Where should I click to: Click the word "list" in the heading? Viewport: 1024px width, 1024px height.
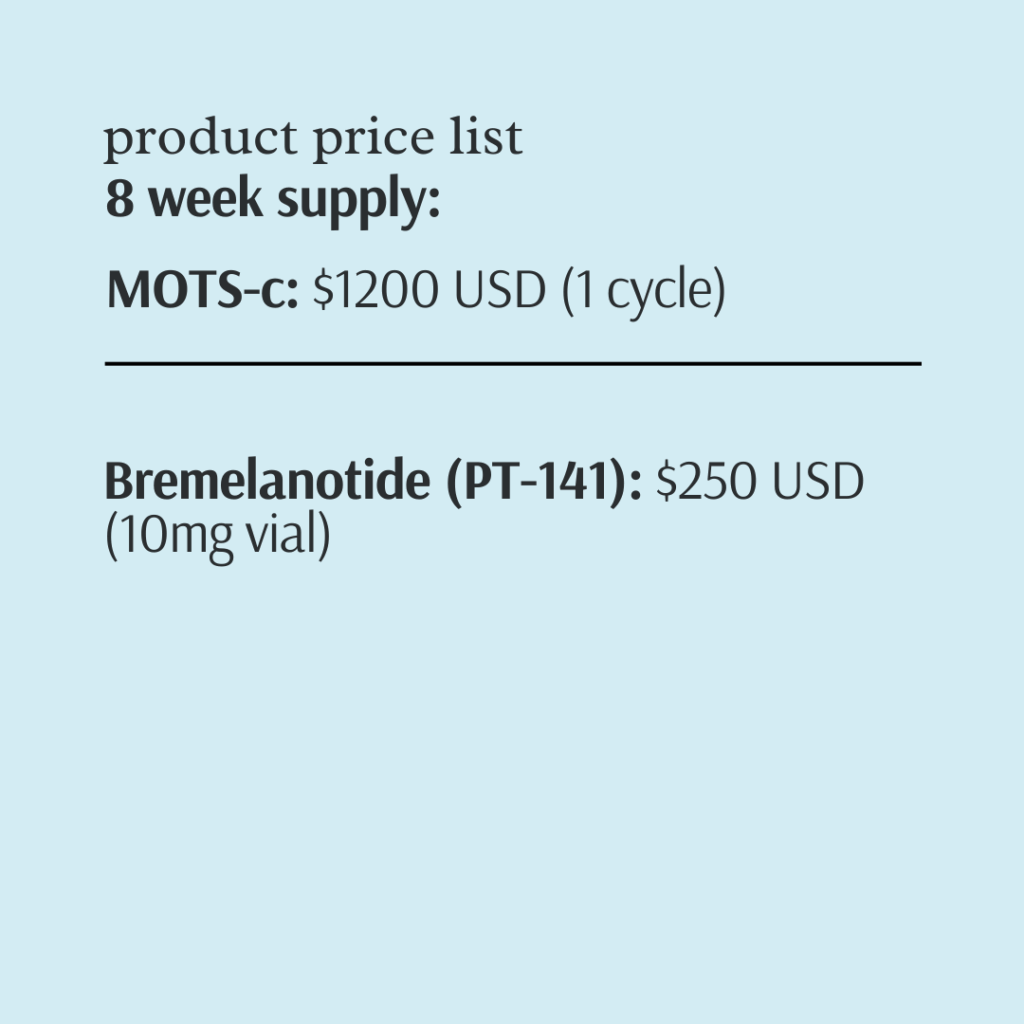click(x=486, y=137)
